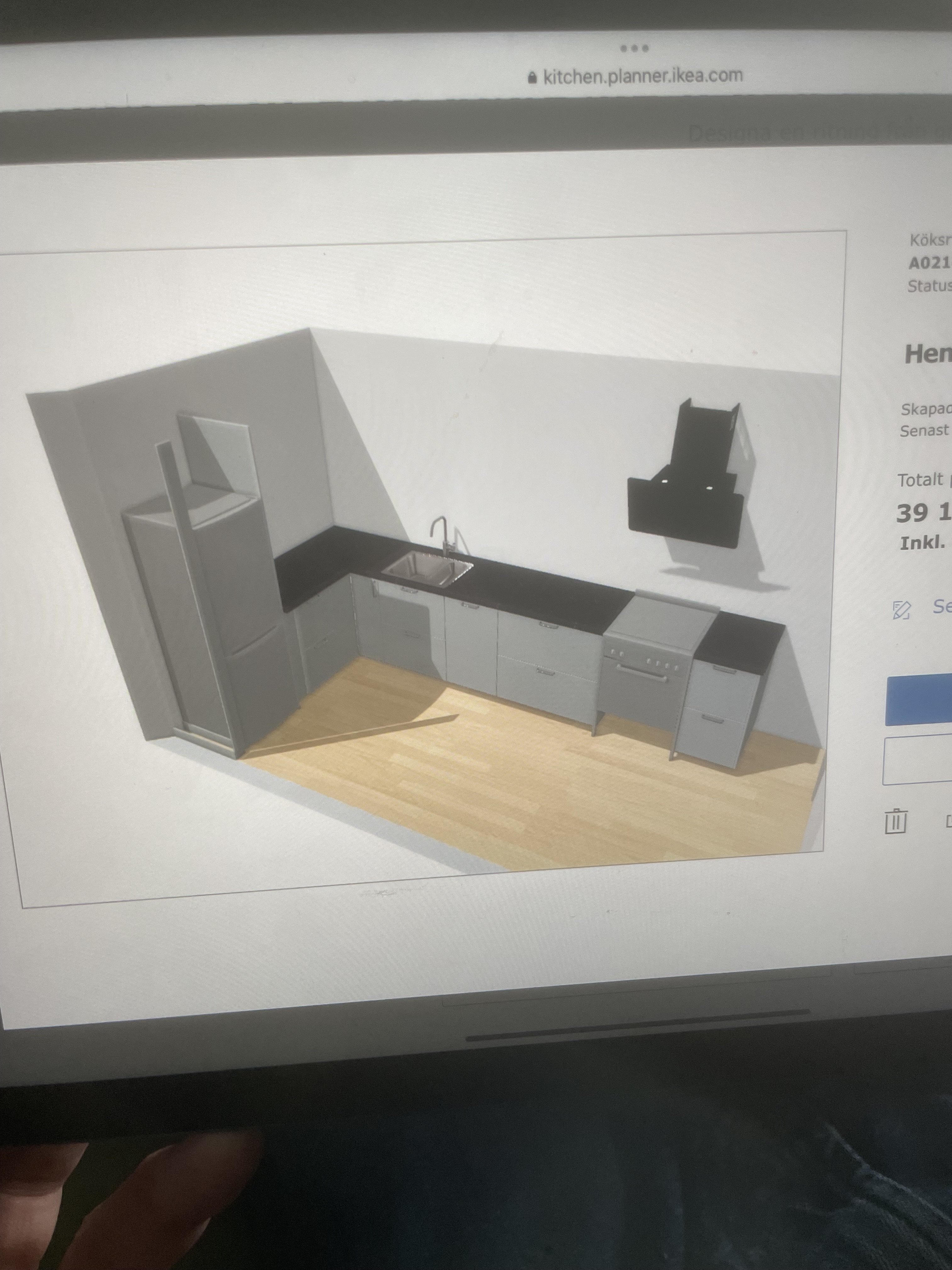Click the 'Inkl.' text under price
The height and width of the screenshot is (1270, 952).
click(922, 543)
